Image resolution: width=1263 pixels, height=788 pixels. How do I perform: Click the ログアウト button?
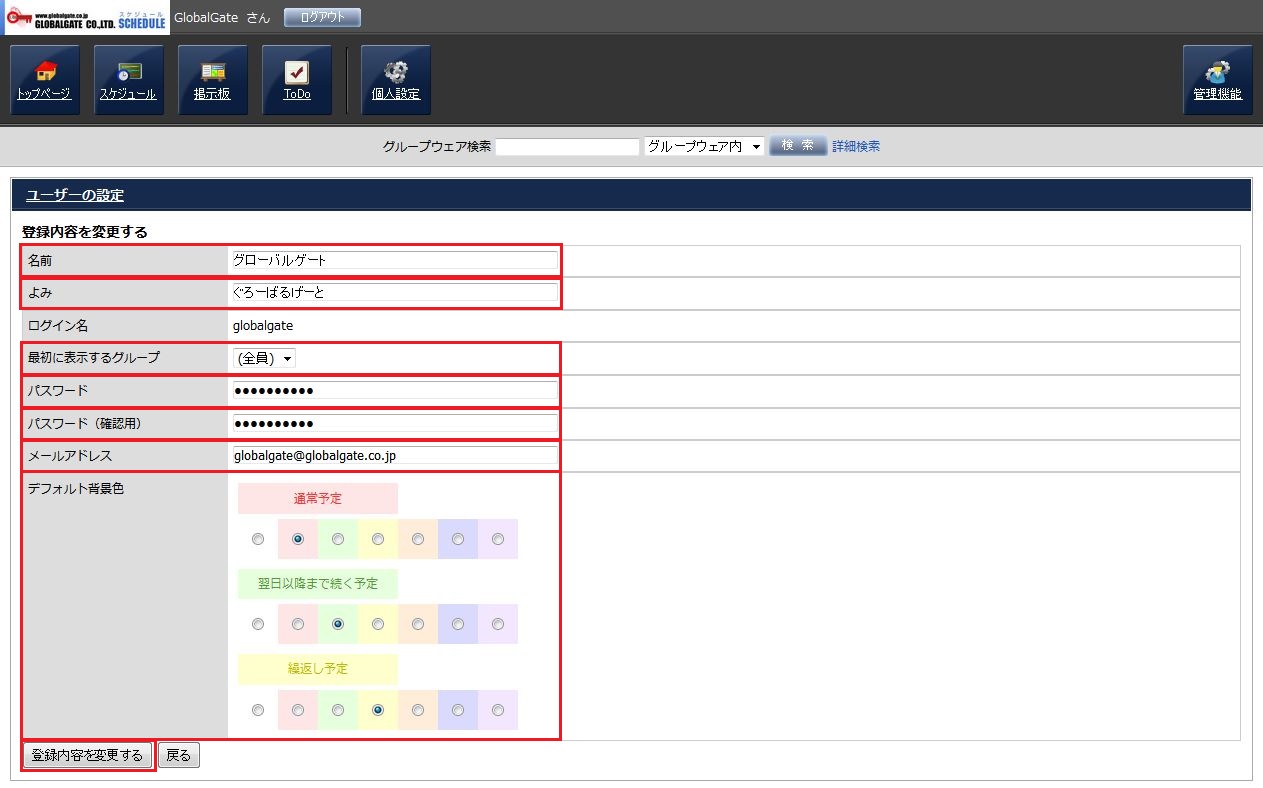point(322,18)
